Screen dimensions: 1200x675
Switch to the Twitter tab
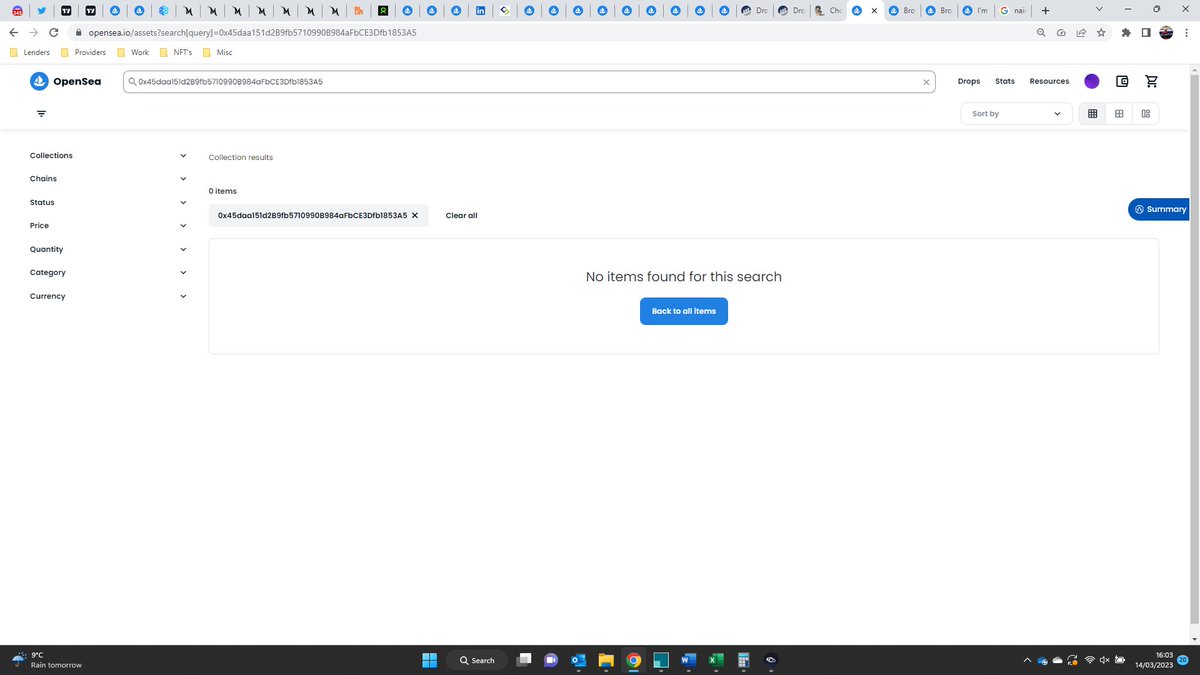pyautogui.click(x=42, y=10)
